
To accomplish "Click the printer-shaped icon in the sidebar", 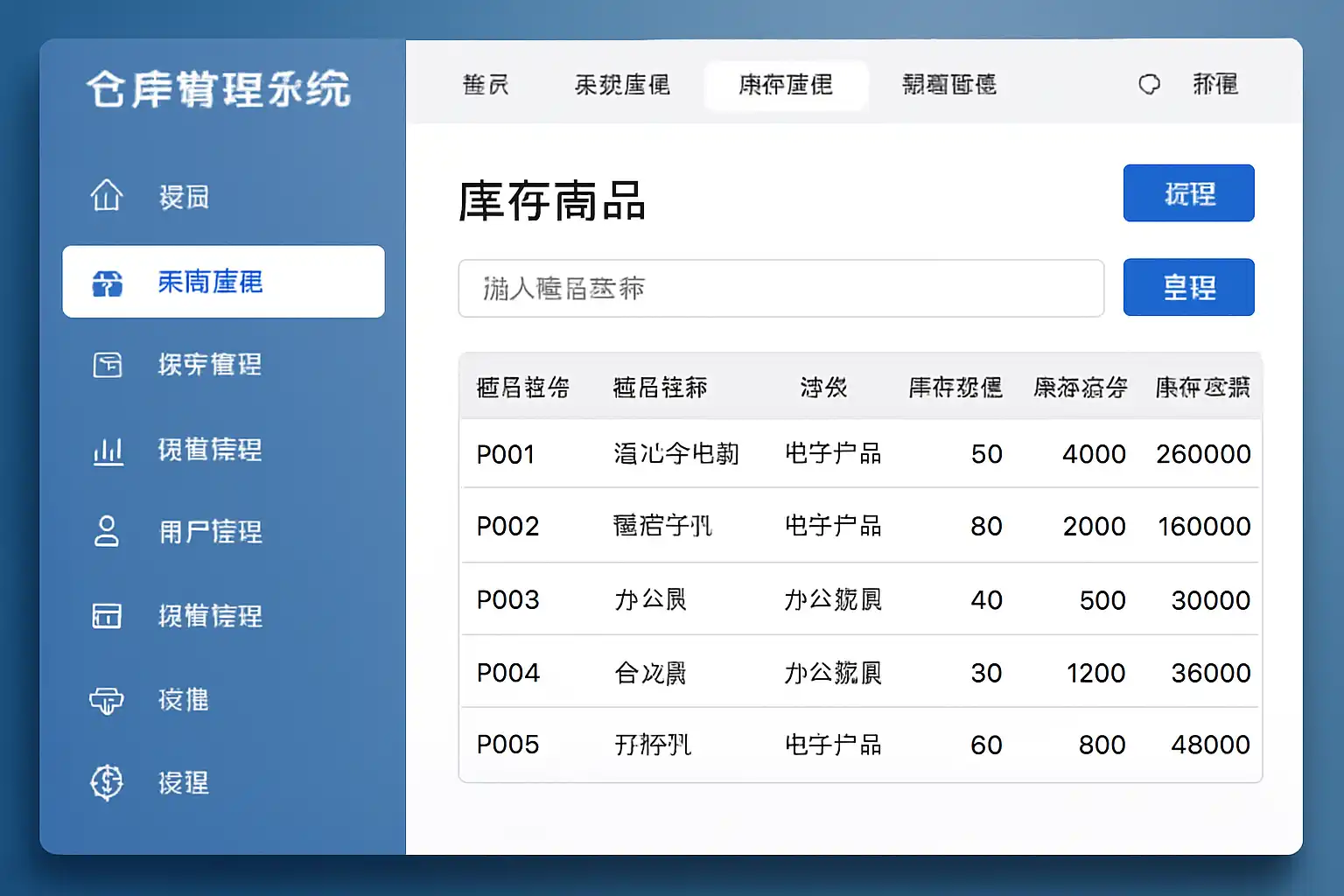I will [x=107, y=700].
